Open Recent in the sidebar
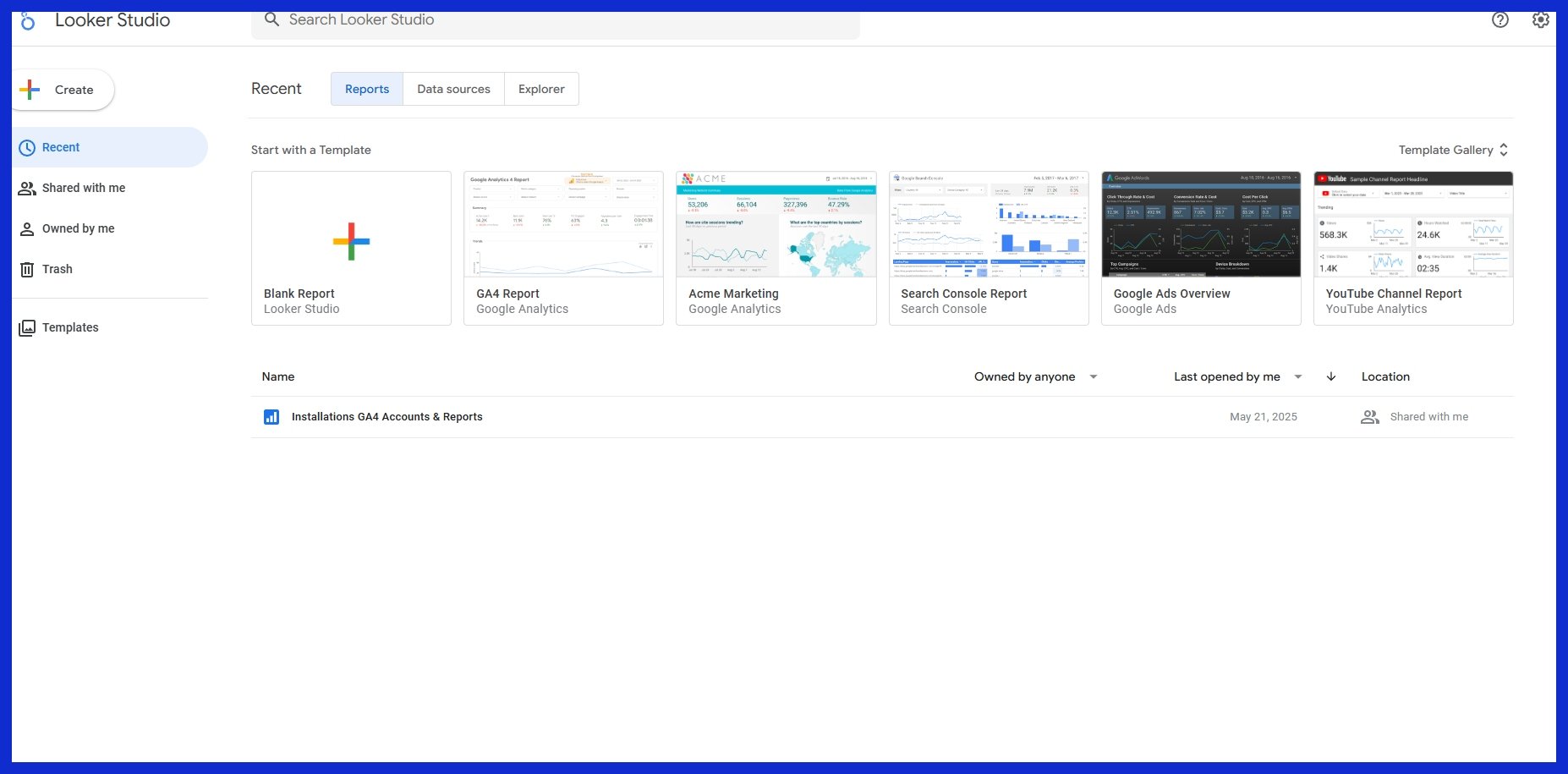 pos(109,147)
